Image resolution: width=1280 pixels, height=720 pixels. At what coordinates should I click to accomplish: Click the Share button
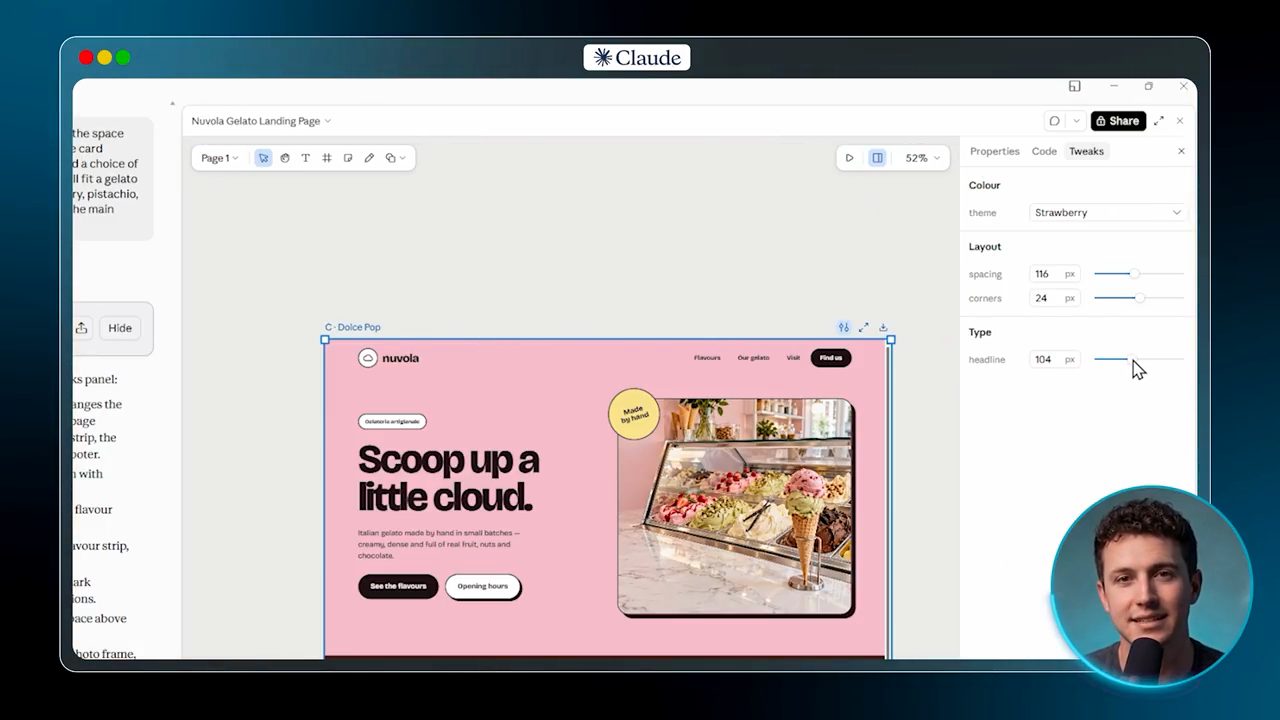[x=1117, y=121]
